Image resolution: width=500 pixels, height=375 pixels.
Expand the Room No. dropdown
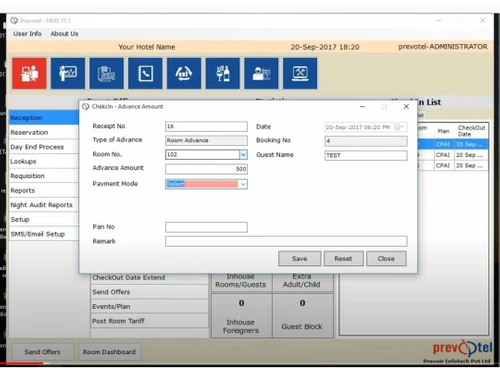pyautogui.click(x=243, y=155)
